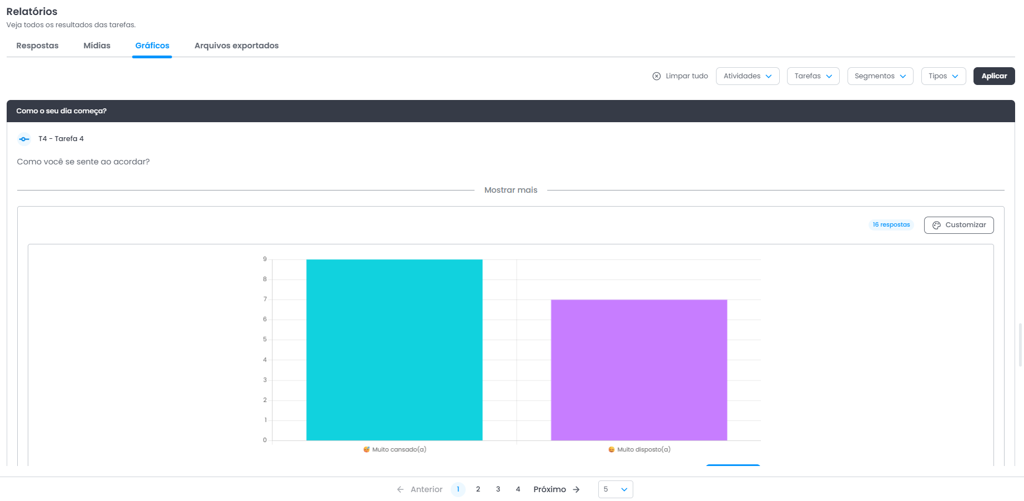The width and height of the screenshot is (1024, 501).
Task: Open Customizar chart options
Action: click(x=959, y=225)
